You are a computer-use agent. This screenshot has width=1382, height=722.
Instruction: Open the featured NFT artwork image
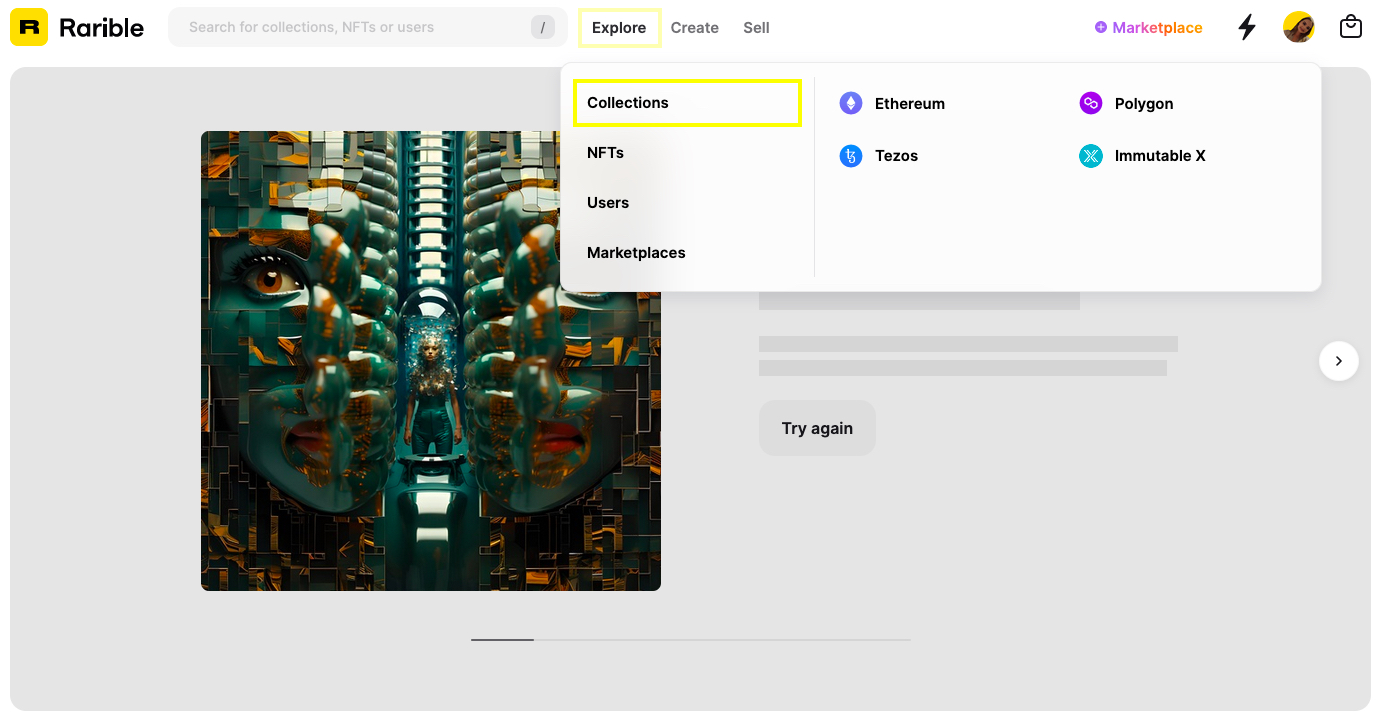(431, 361)
